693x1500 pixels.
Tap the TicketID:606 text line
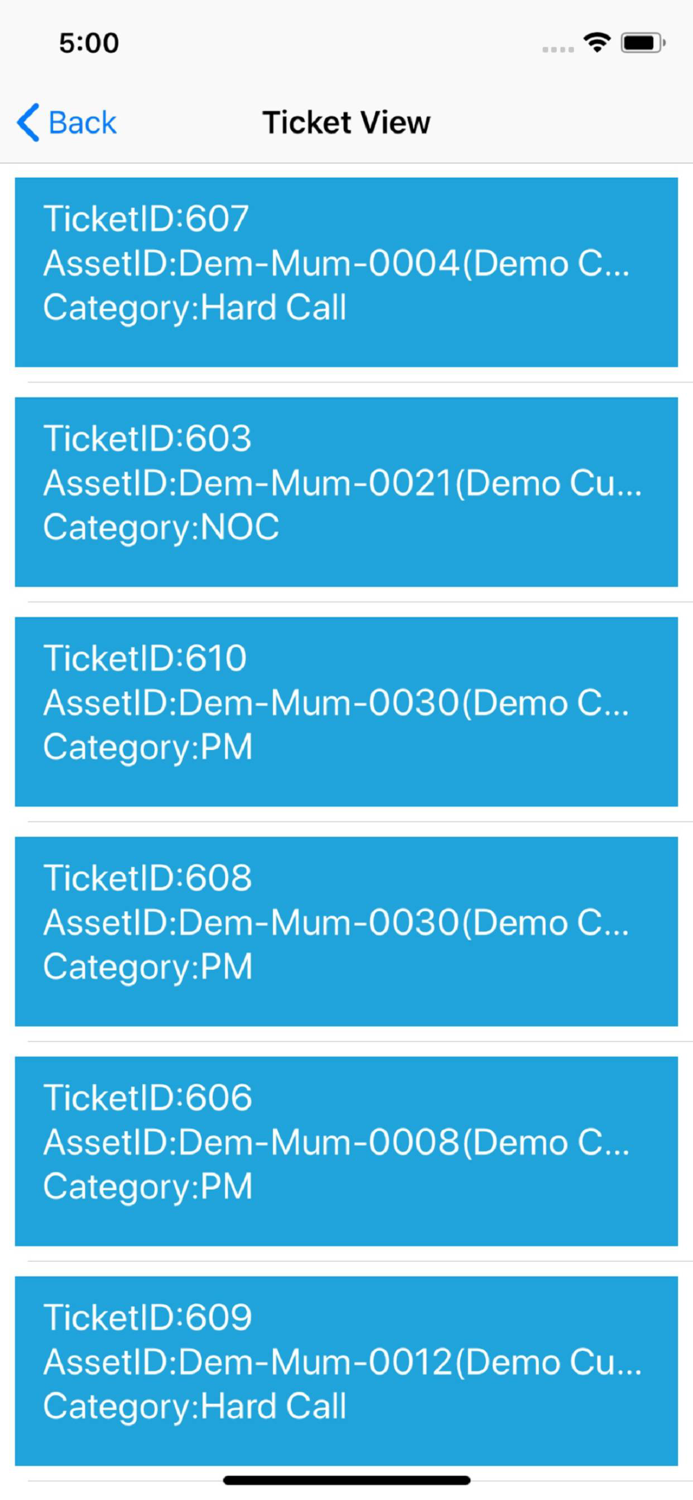[148, 1097]
